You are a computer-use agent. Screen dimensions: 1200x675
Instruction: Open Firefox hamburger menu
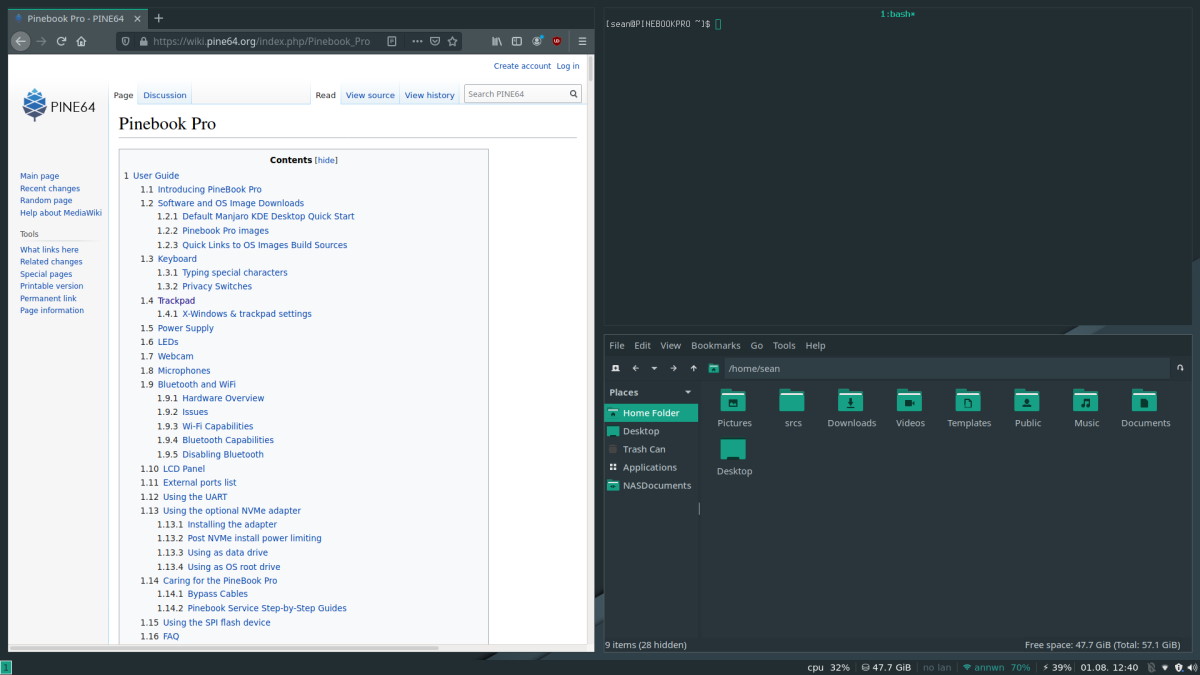(x=582, y=41)
